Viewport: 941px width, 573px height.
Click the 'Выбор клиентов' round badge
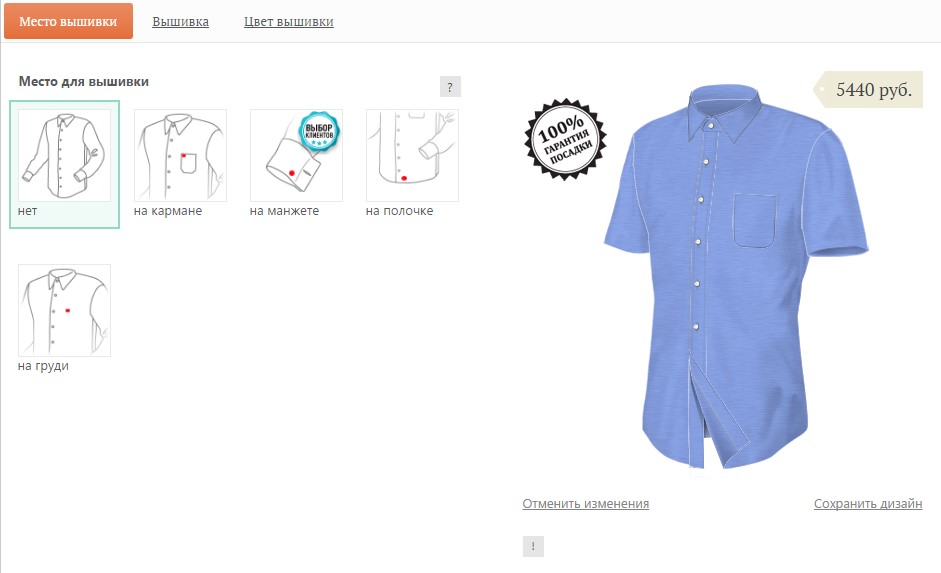319,131
